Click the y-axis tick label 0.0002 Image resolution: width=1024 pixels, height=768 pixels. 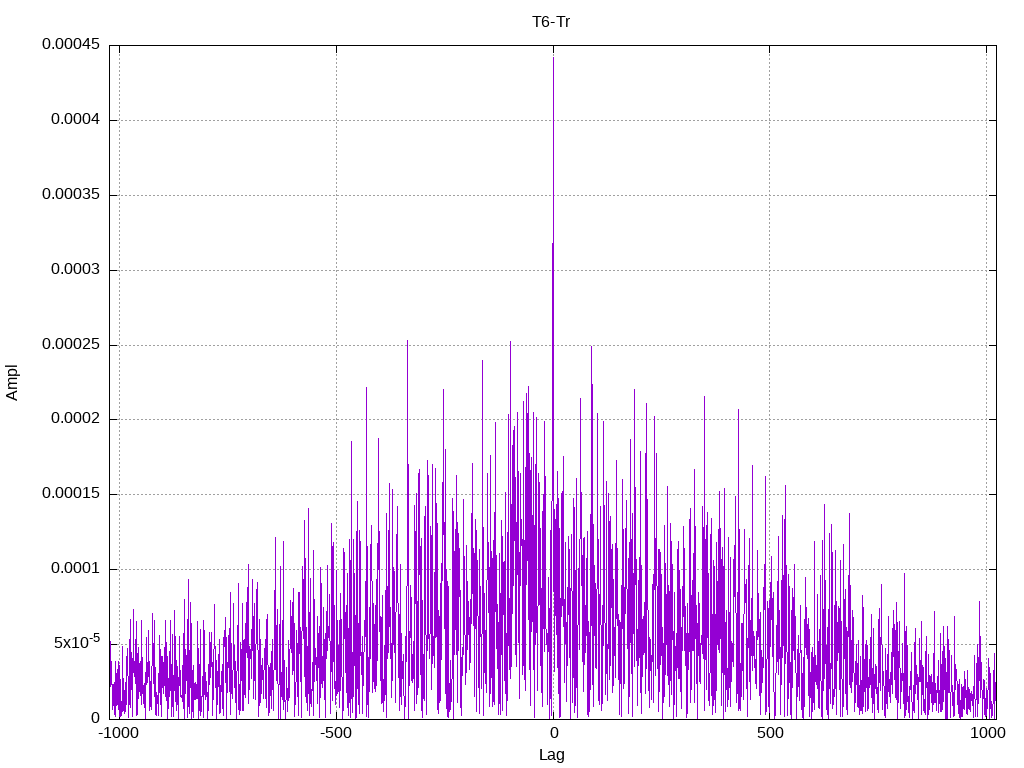coord(76,419)
